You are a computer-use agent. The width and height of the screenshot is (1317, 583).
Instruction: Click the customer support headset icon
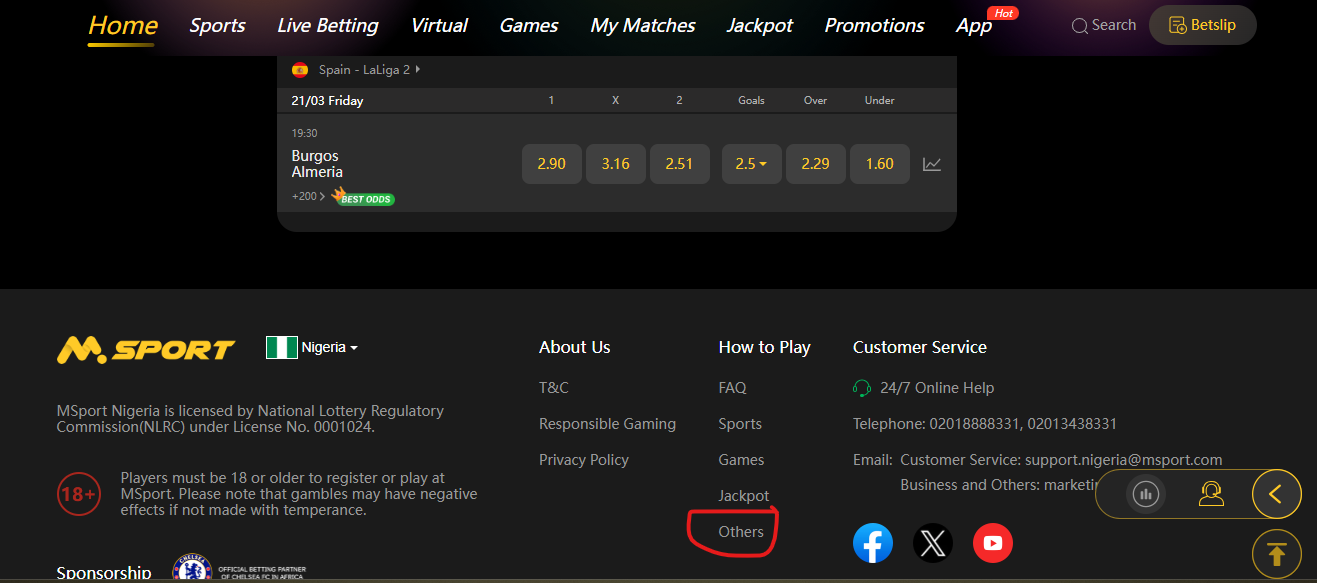pos(1211,493)
